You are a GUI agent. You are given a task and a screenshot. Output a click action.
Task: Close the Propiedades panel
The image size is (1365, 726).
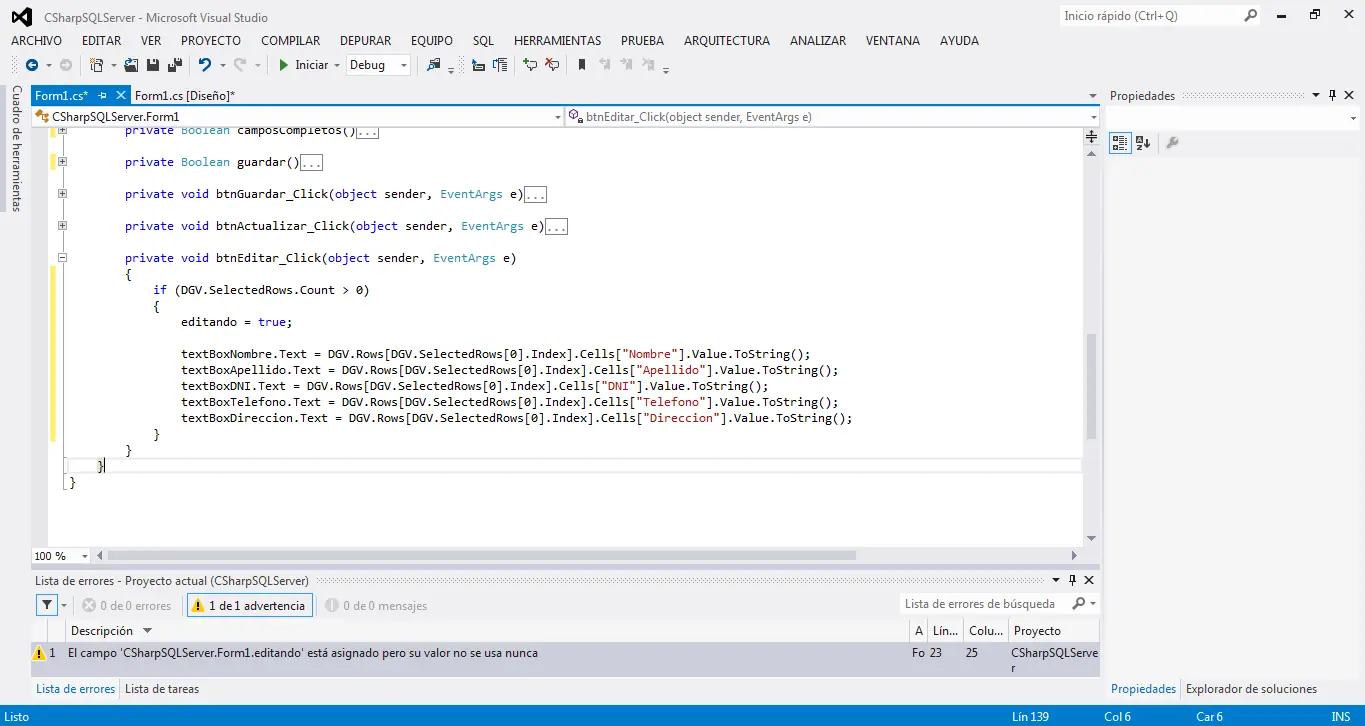1349,96
